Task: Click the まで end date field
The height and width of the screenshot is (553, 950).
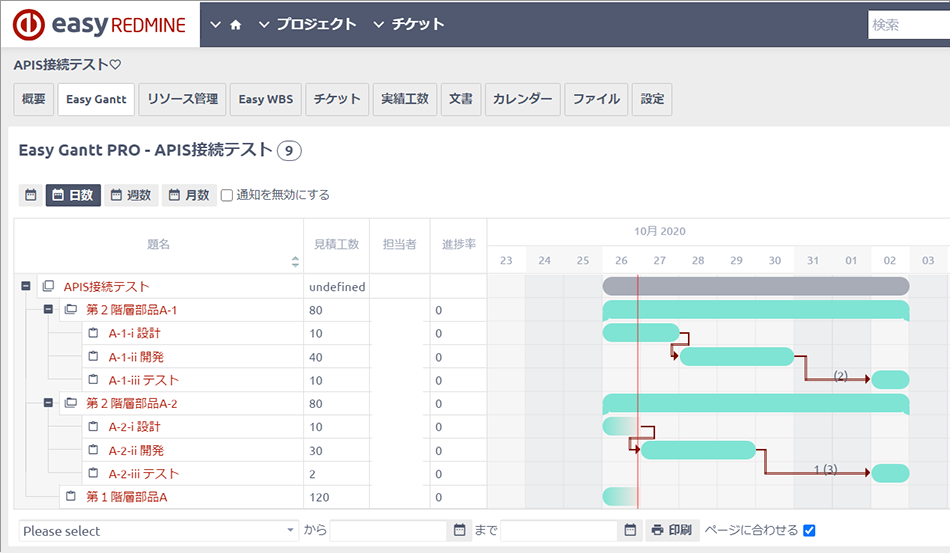Action: click(x=559, y=531)
